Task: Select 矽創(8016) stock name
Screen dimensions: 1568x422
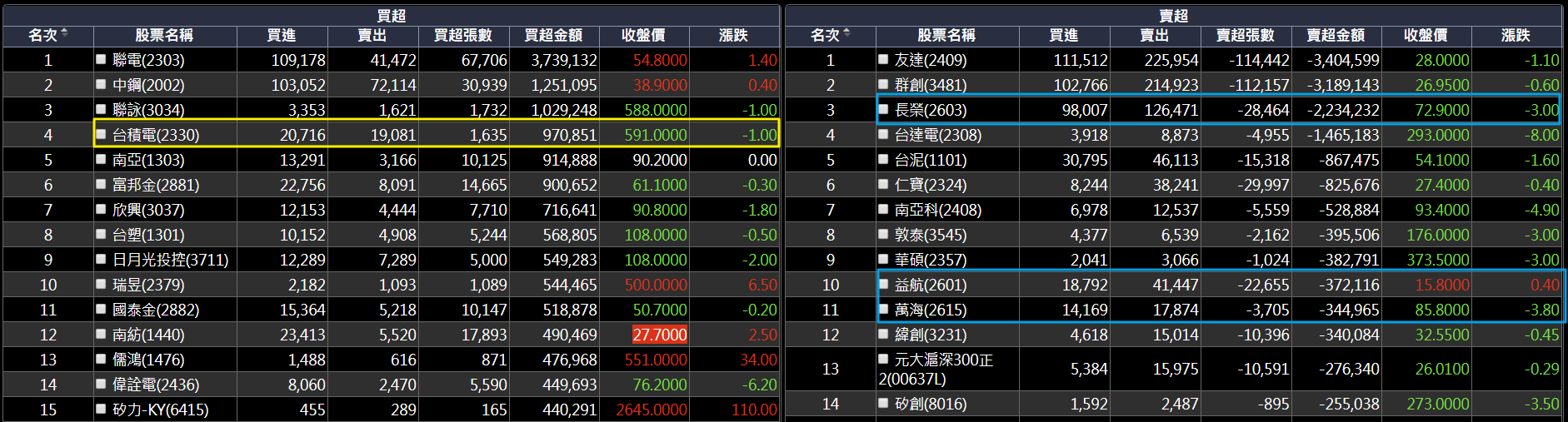Action: (x=931, y=404)
